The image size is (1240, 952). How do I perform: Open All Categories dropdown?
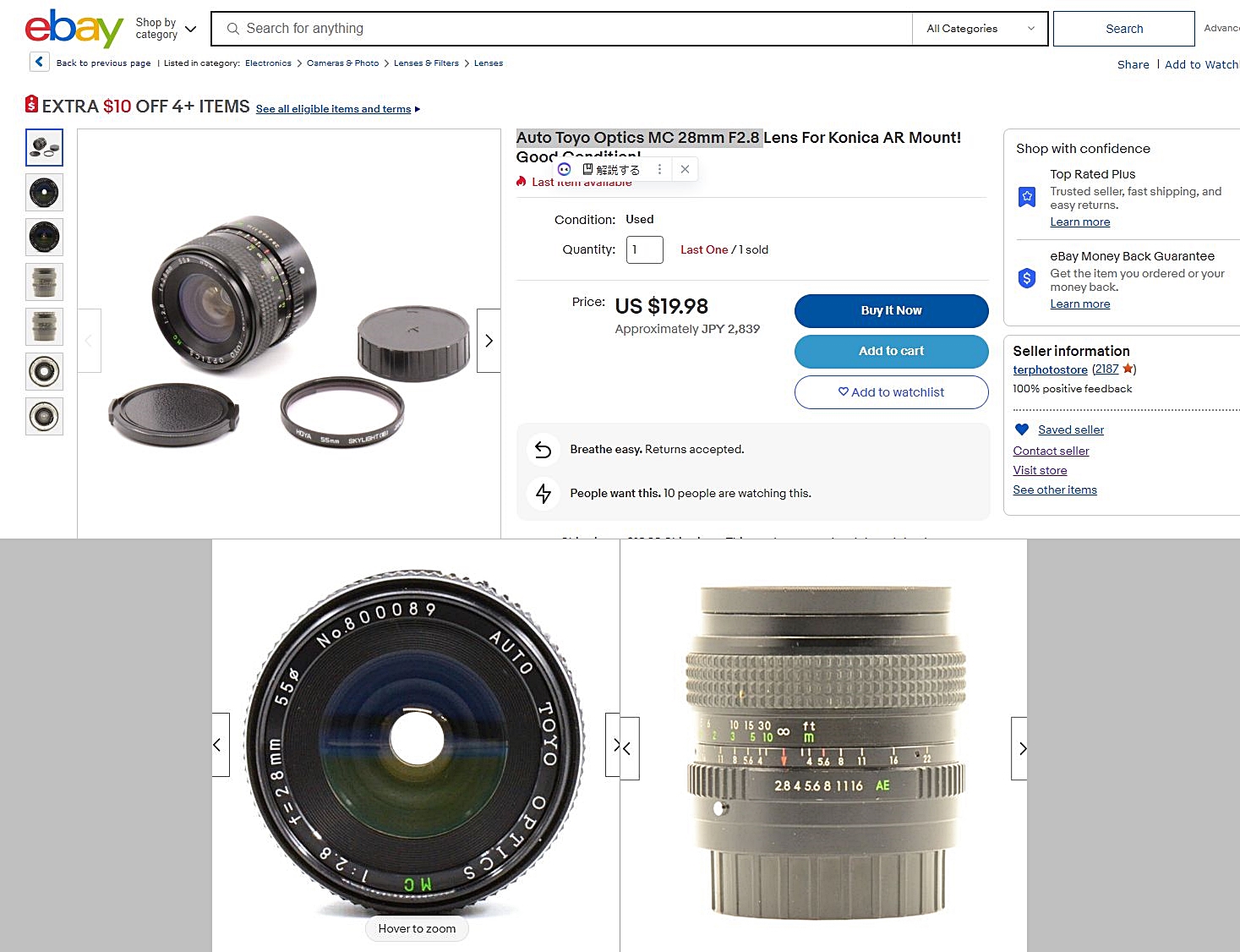pyautogui.click(x=981, y=29)
